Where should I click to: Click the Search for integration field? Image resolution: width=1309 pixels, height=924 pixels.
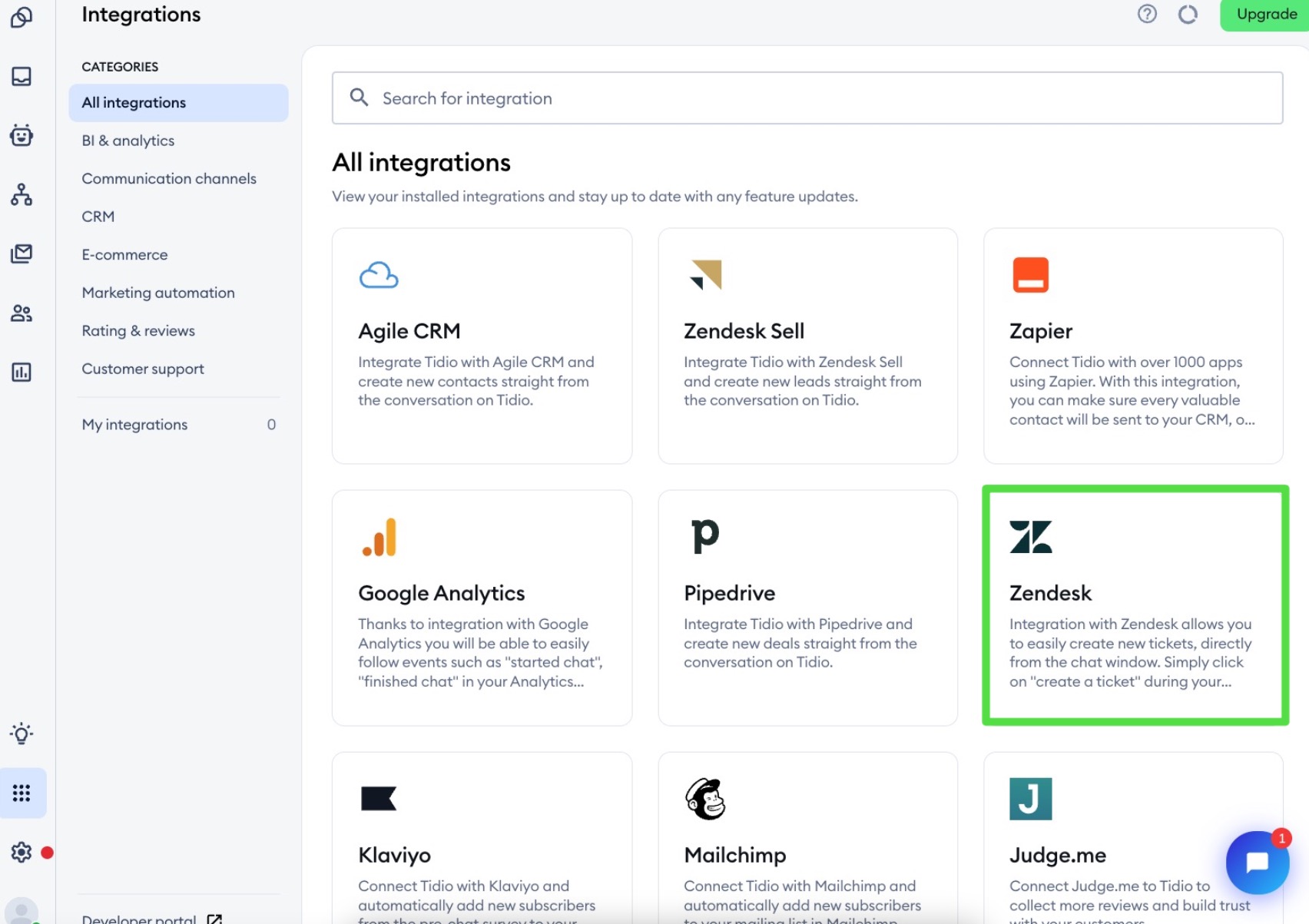807,98
